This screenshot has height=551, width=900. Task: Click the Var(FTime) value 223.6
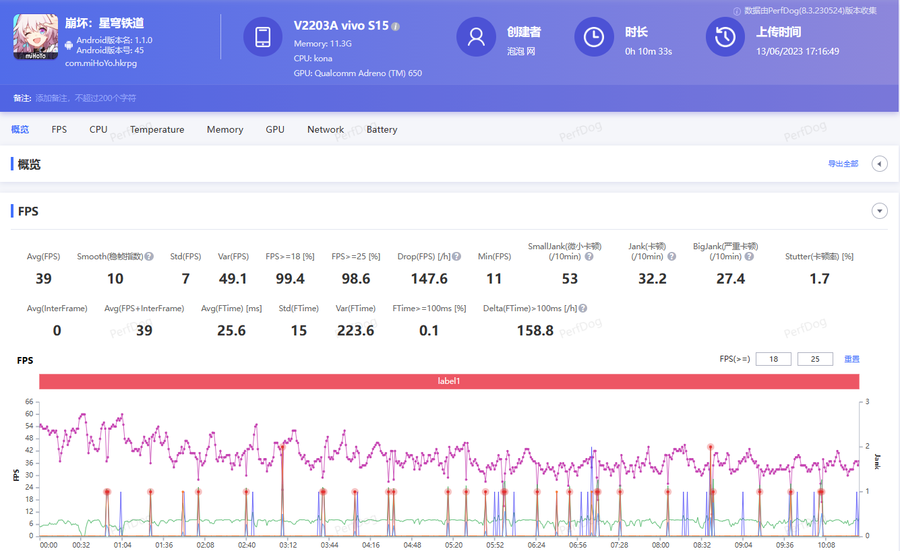[355, 330]
